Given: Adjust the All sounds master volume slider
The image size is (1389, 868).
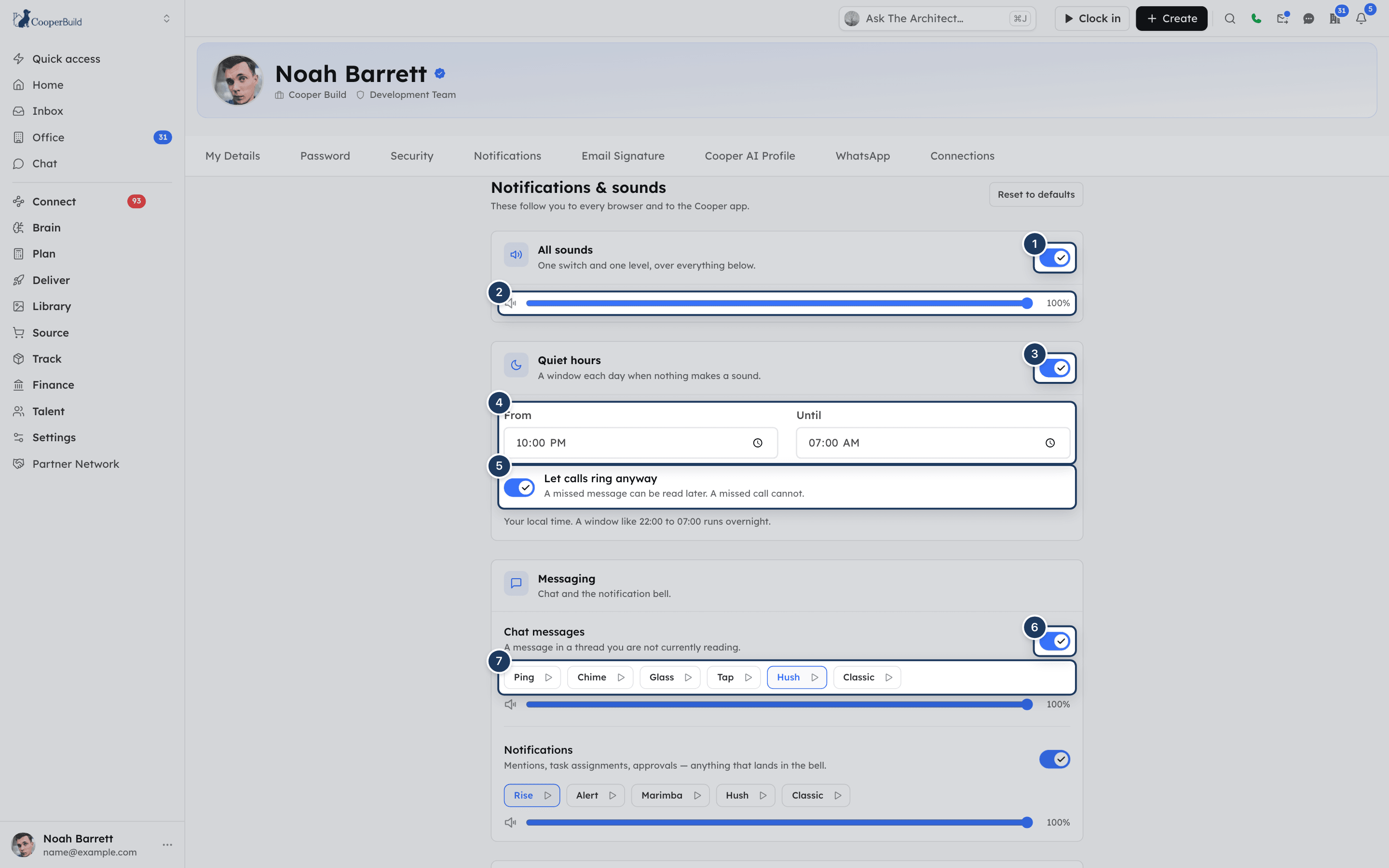Looking at the screenshot, I should tap(779, 303).
